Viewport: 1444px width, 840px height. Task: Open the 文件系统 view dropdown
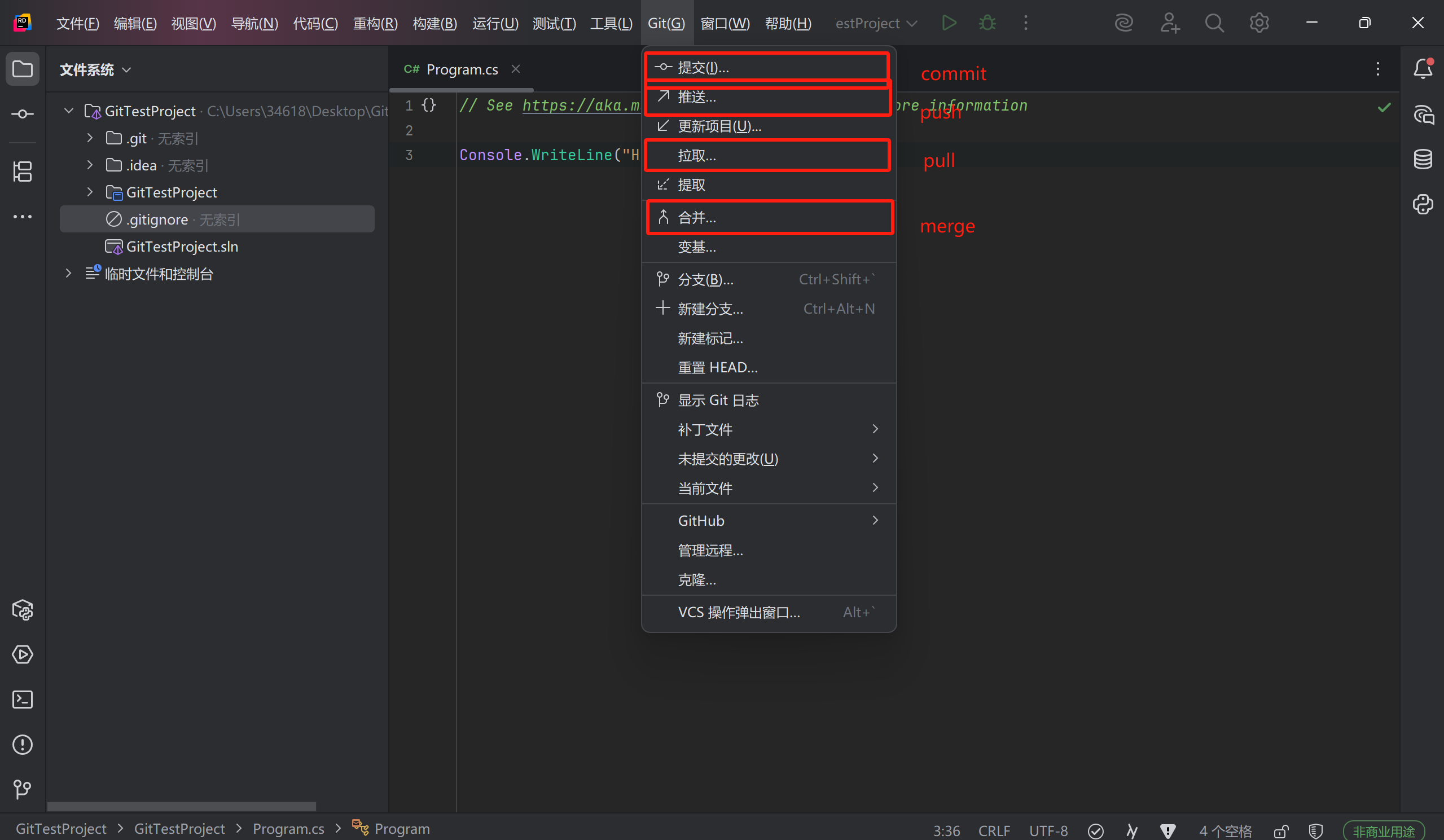click(95, 70)
